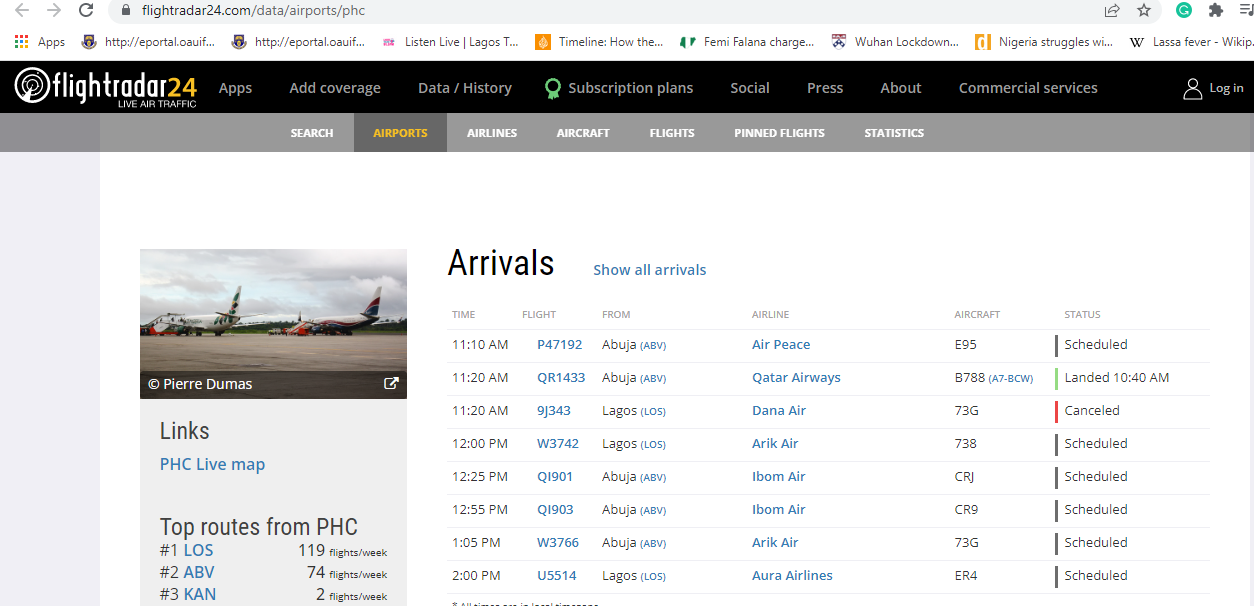This screenshot has width=1254, height=606.
Task: Click the browser back arrow
Action: 22,12
